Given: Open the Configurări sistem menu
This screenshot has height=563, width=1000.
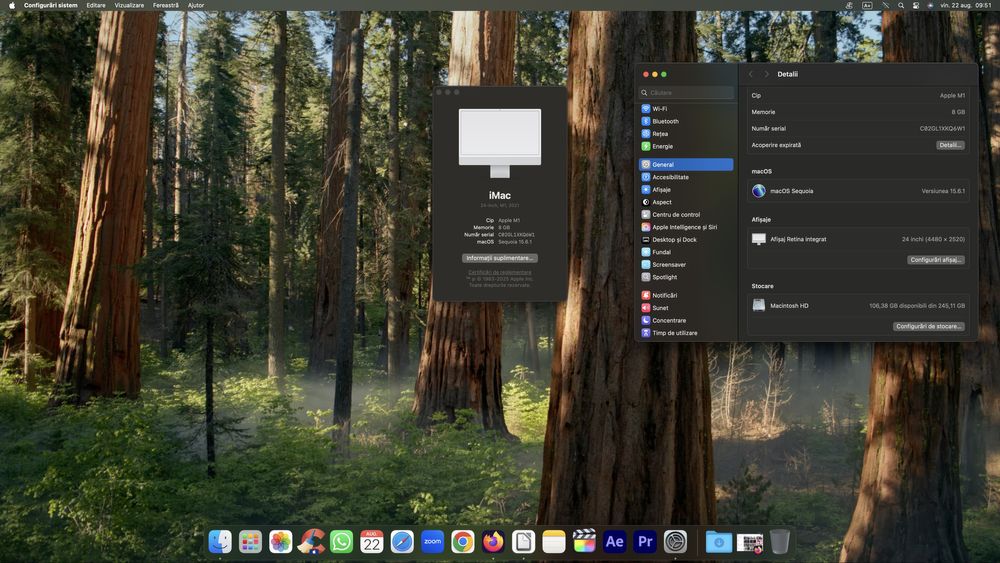Looking at the screenshot, I should click(50, 5).
